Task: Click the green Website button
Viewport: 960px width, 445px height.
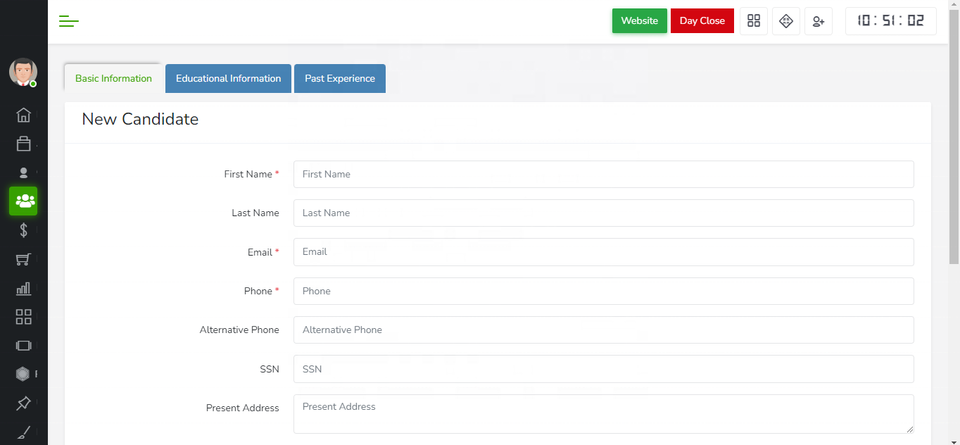Action: tap(639, 21)
